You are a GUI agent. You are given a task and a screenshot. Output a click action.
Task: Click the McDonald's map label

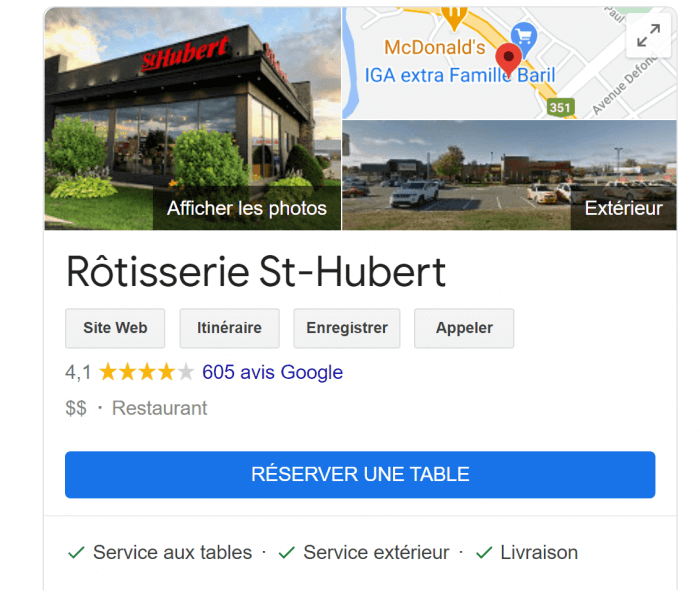[x=434, y=47]
